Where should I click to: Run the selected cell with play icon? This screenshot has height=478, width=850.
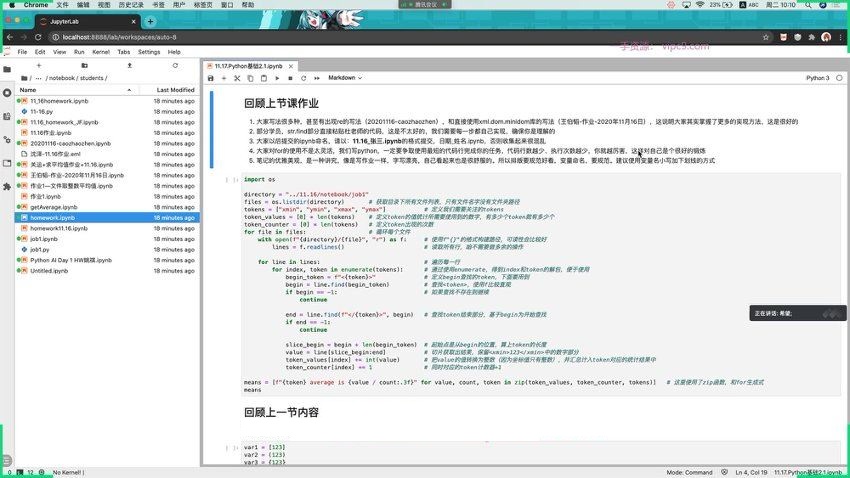[277, 77]
